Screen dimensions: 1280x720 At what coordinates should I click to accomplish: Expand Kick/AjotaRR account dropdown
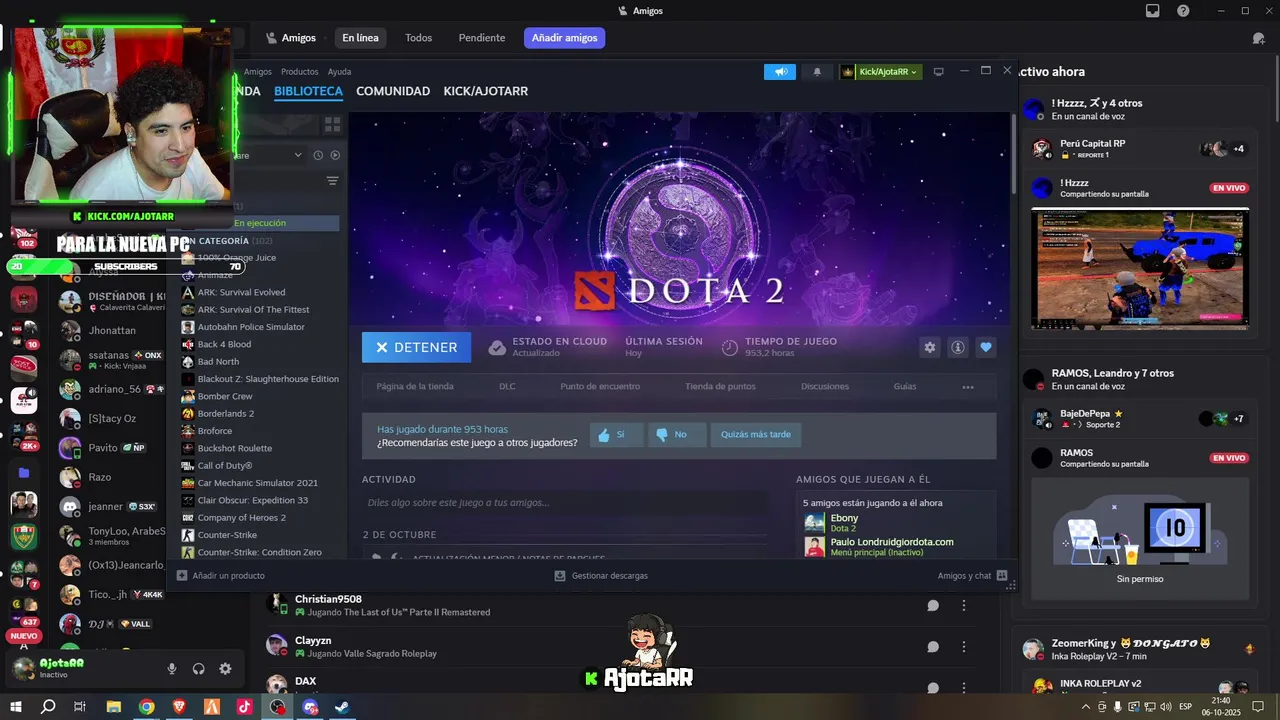(880, 72)
